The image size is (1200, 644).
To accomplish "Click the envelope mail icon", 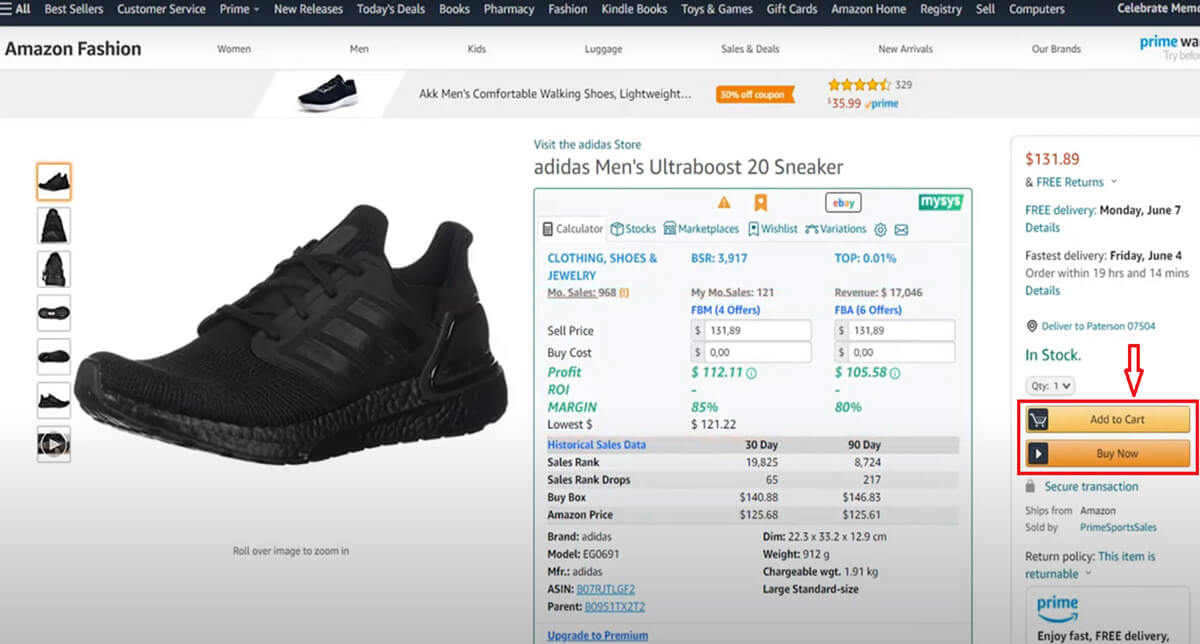I will click(x=901, y=230).
